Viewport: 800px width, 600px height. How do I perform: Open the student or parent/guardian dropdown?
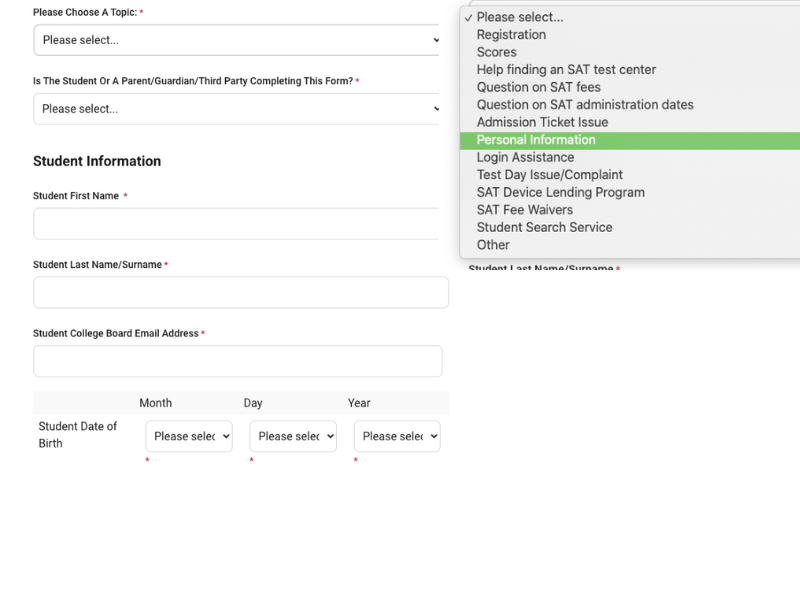(x=236, y=109)
